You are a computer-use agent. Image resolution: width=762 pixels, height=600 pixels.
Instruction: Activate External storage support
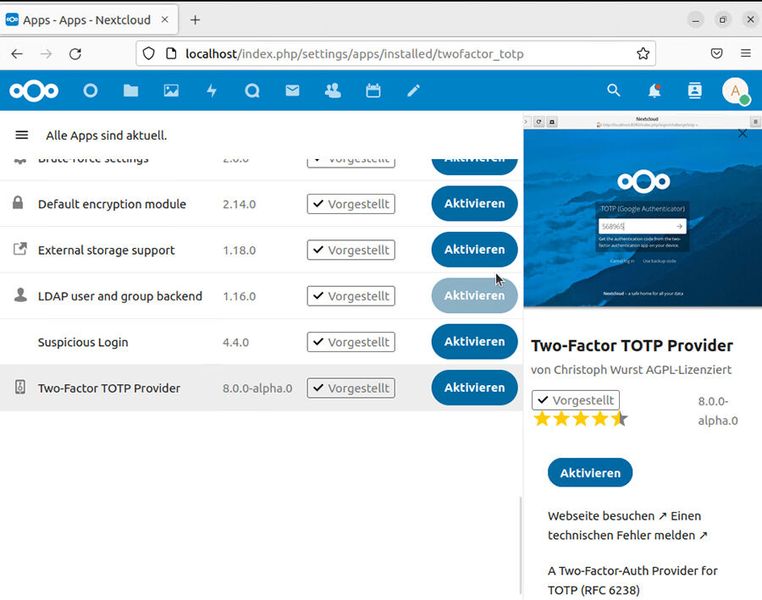click(x=474, y=250)
